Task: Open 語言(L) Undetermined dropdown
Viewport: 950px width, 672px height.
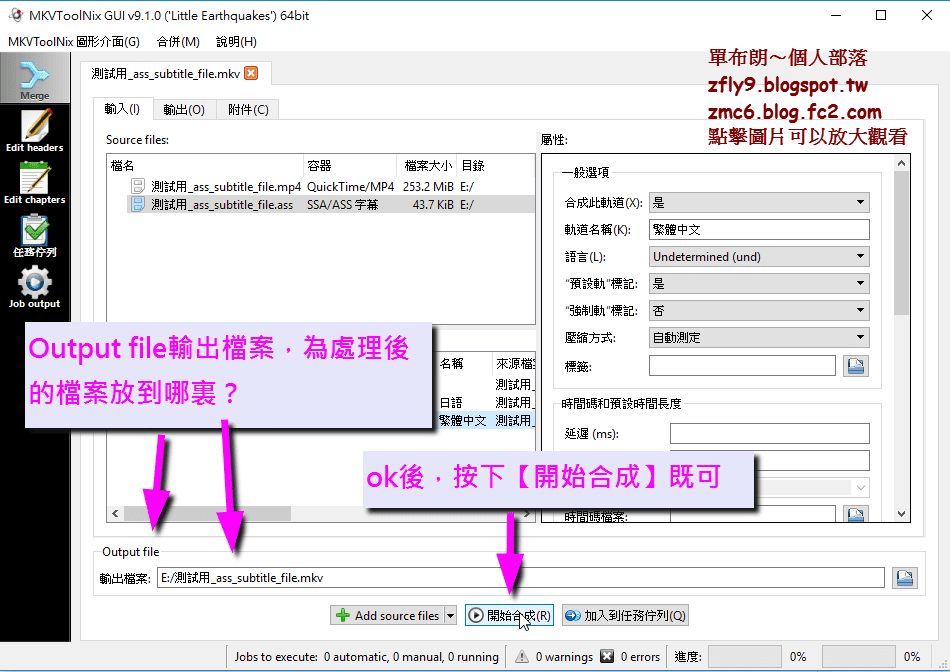Action: point(759,256)
